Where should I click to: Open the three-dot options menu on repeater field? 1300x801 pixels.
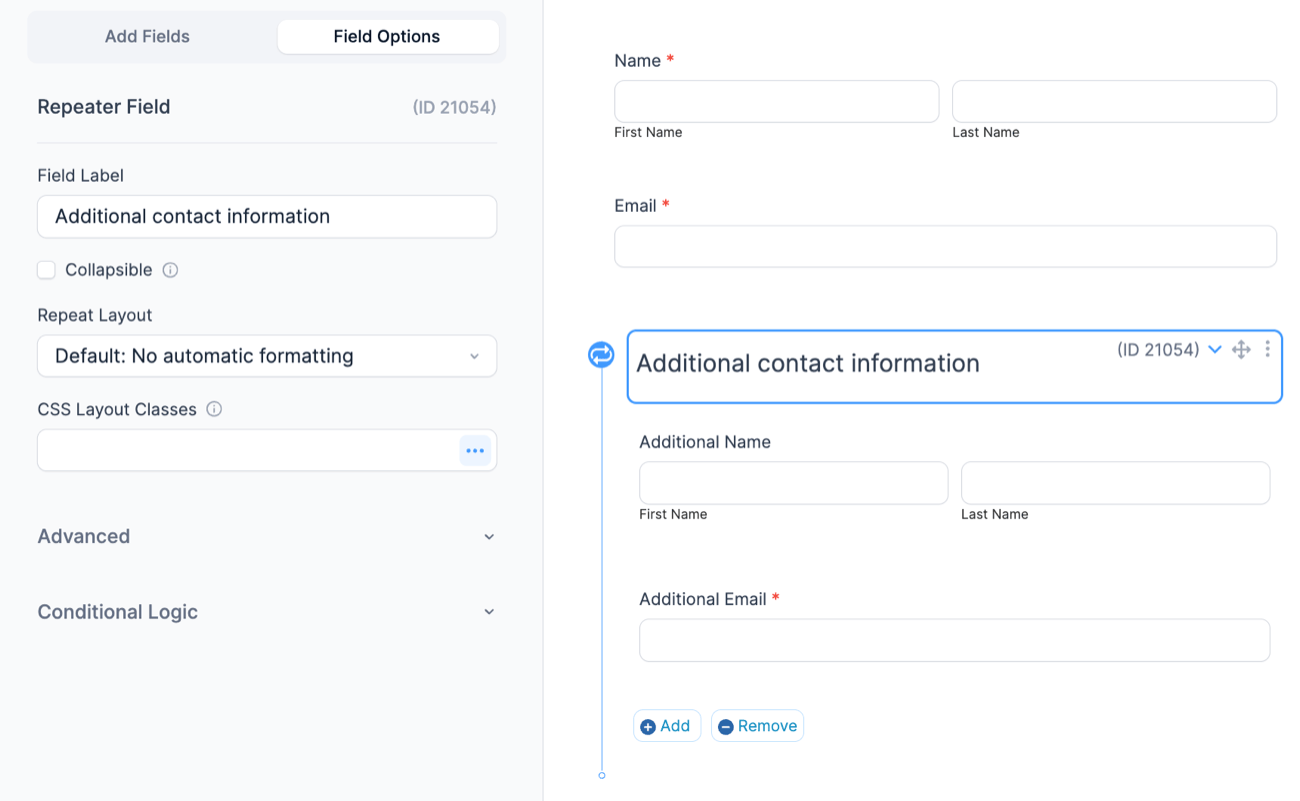(x=1267, y=349)
